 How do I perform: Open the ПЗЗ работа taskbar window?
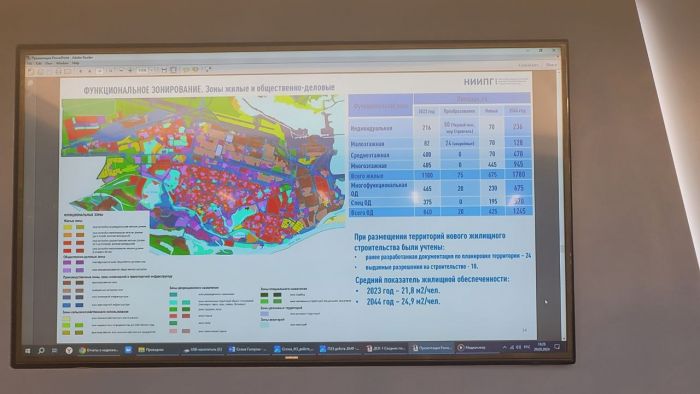point(340,348)
